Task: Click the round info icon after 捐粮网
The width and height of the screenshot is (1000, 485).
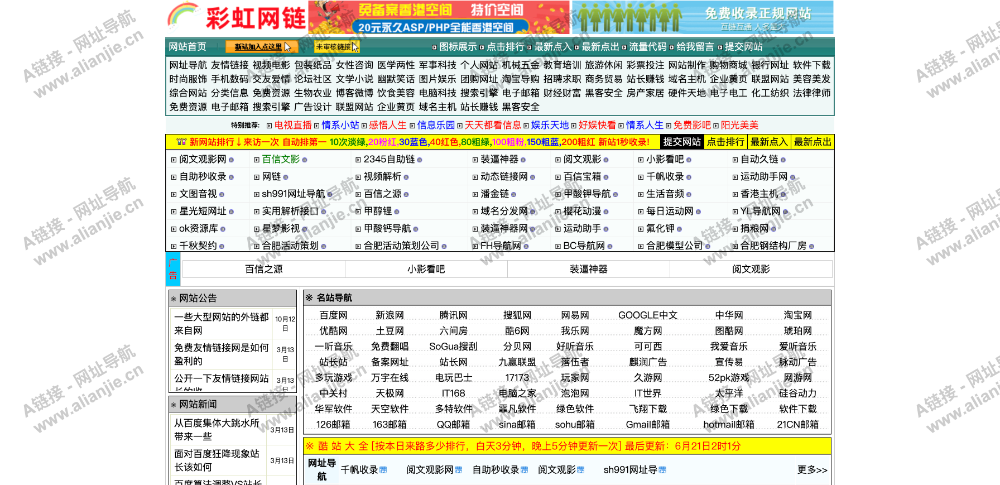Action: [x=774, y=228]
